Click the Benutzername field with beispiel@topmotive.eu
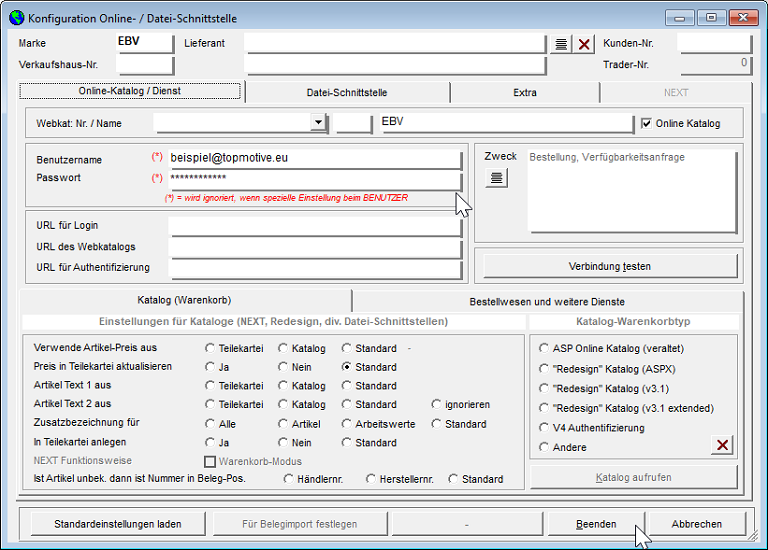768x550 pixels. (315, 159)
